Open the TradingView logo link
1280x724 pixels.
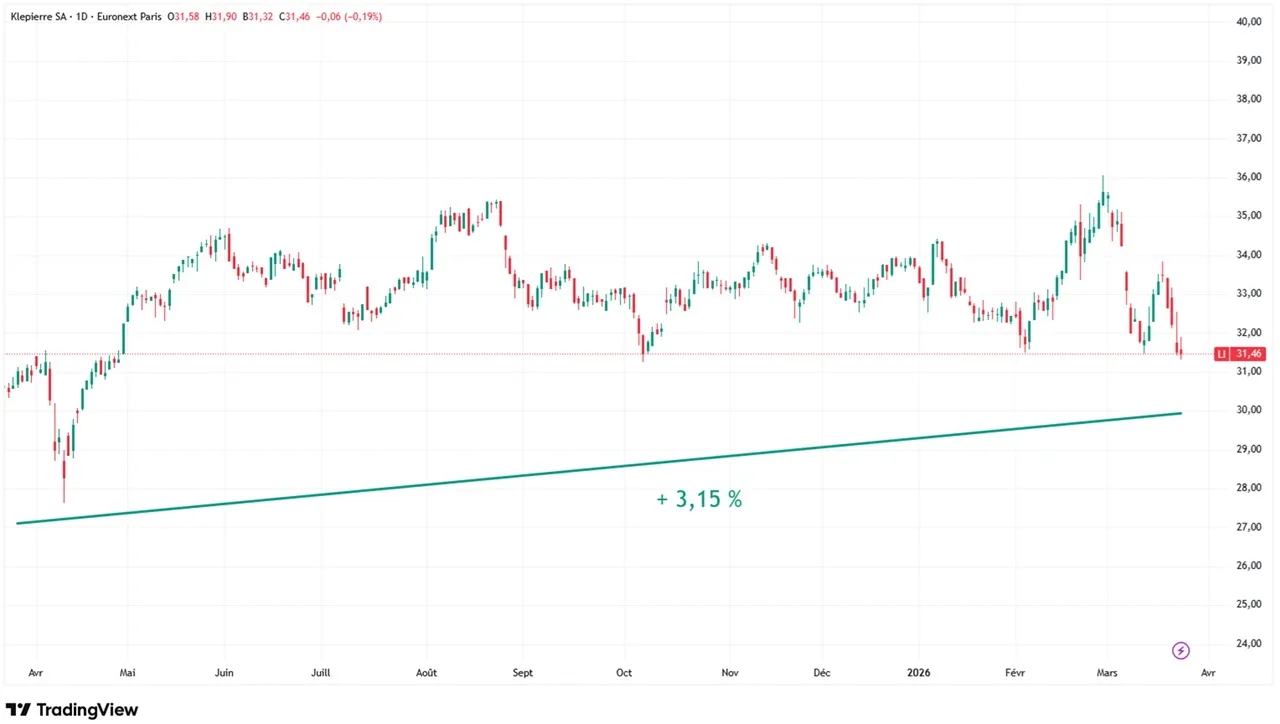click(72, 710)
